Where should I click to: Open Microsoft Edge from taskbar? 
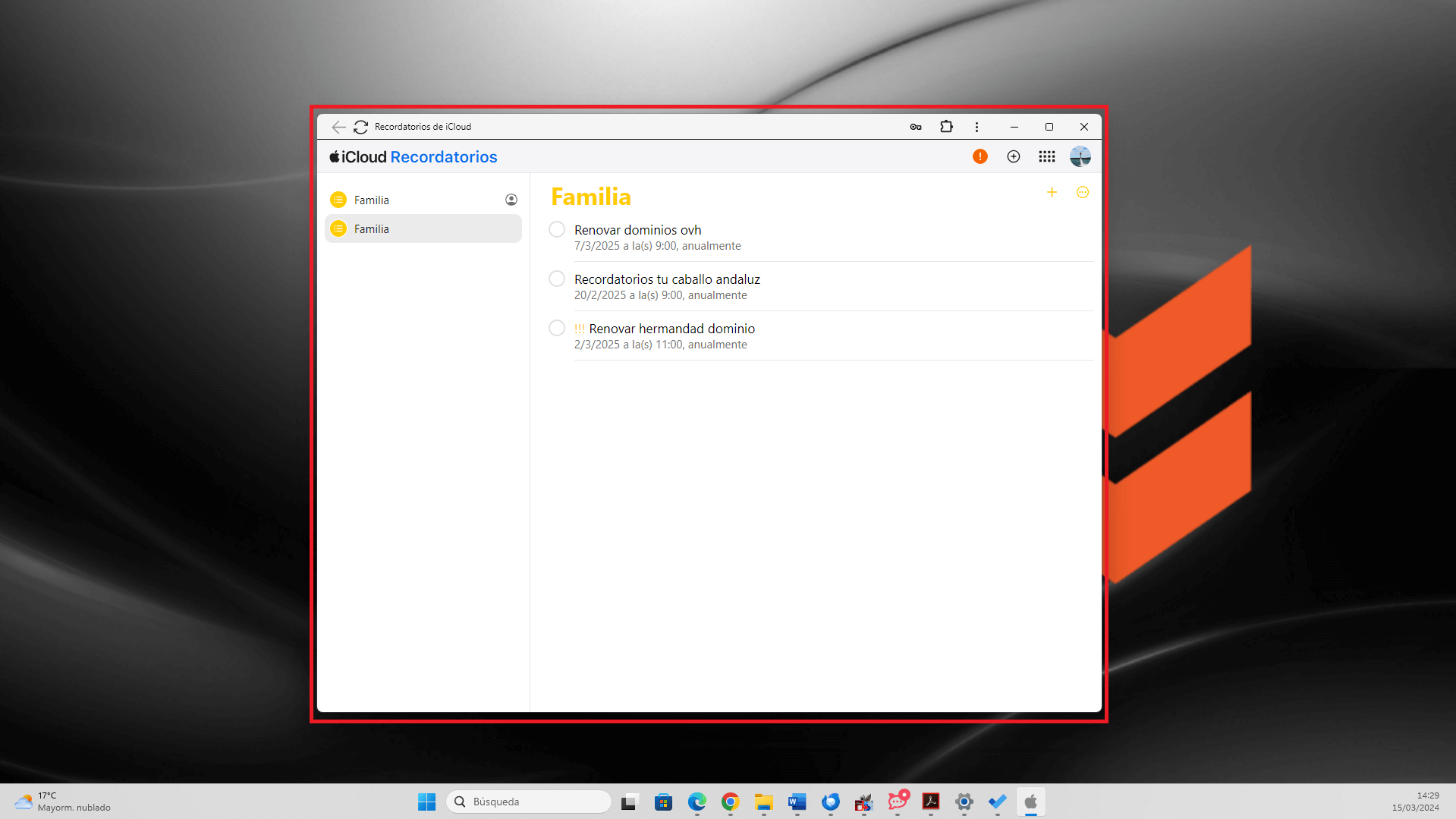coord(697,802)
